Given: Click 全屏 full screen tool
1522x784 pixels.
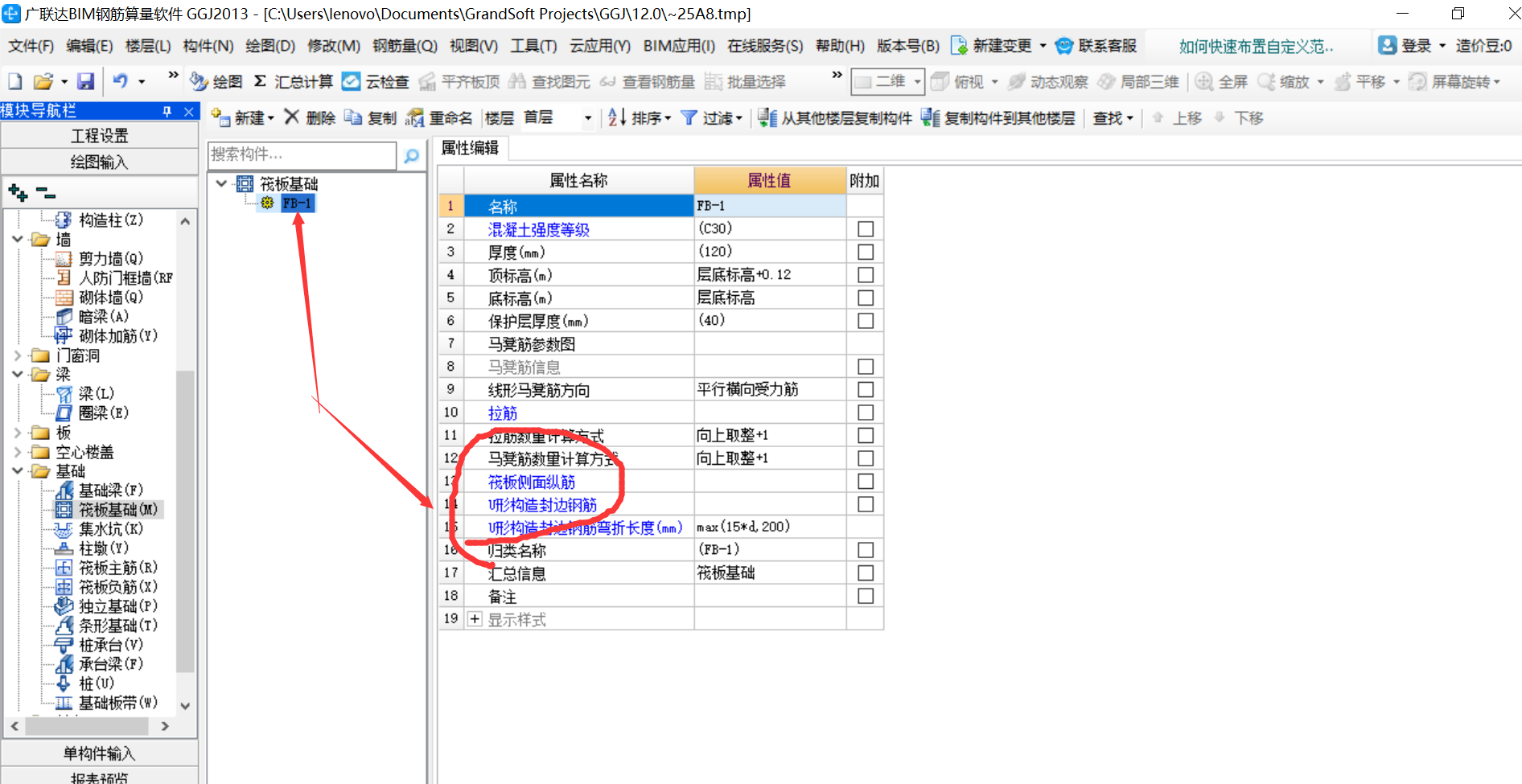Looking at the screenshot, I should [1221, 81].
